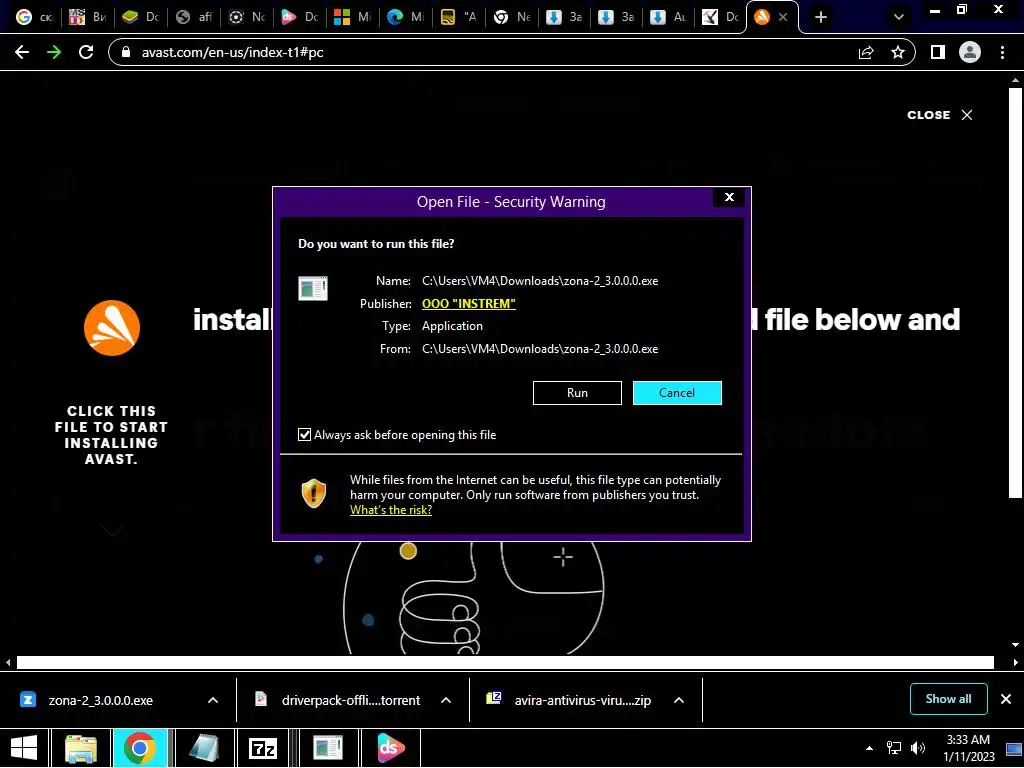
Task: Switch to the BlueStacks-icon tab
Action: click(x=140, y=17)
